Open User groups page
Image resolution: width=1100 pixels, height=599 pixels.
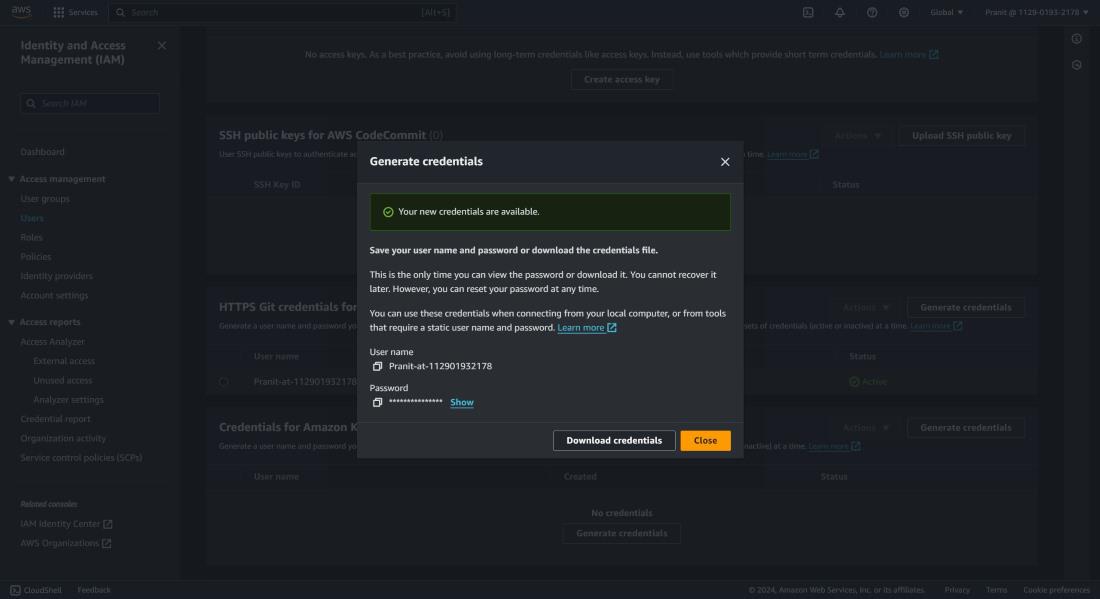[45, 198]
